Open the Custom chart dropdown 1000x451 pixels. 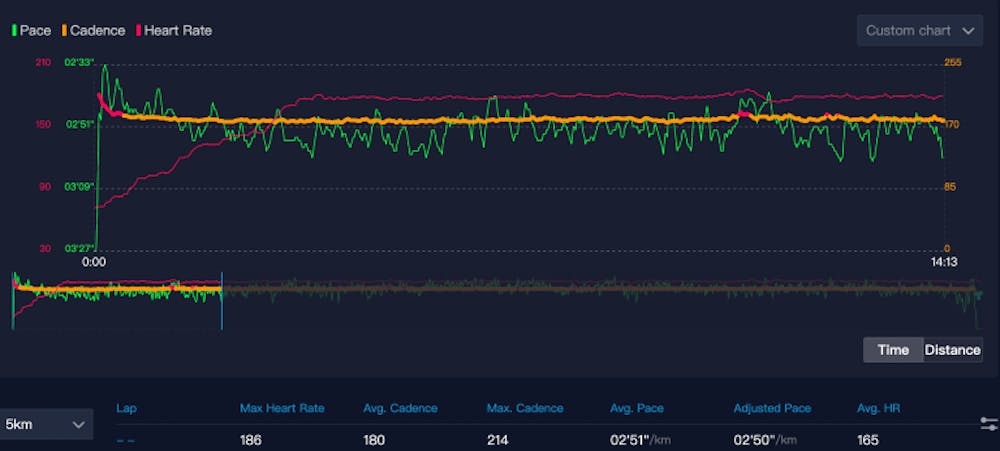919,30
